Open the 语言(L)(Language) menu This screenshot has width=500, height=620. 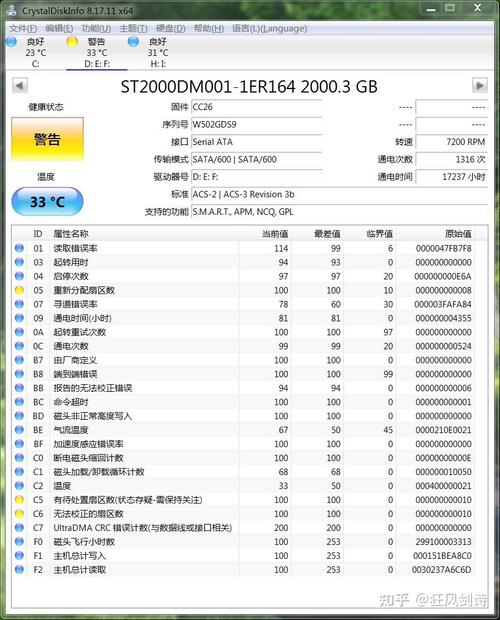(269, 28)
